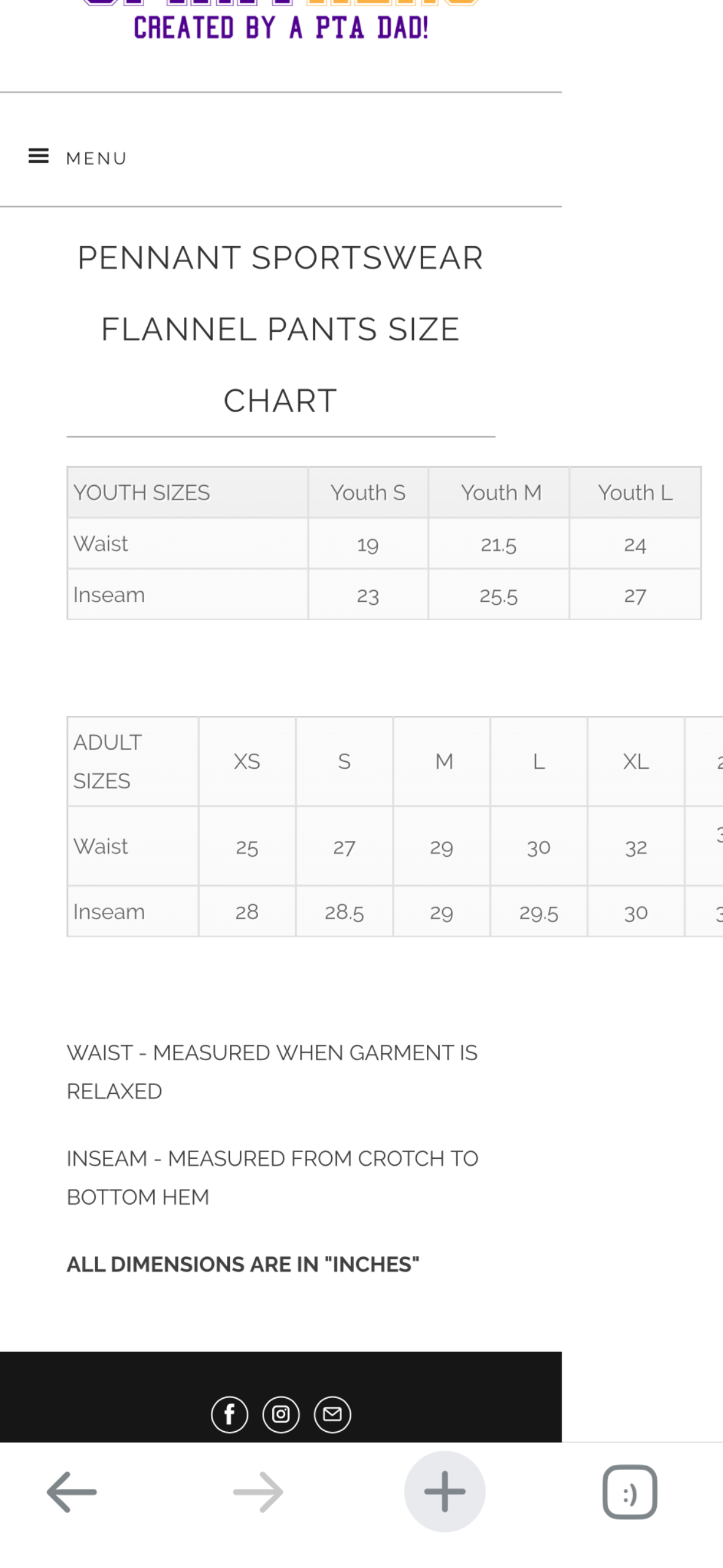Click the hamburger menu icon
This screenshot has height=1568, width=723.
[x=38, y=156]
